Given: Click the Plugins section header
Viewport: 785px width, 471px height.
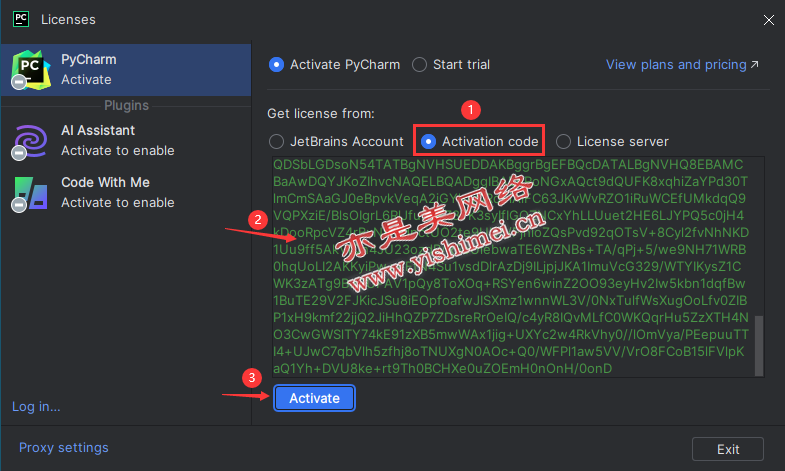Looking at the screenshot, I should coord(126,106).
